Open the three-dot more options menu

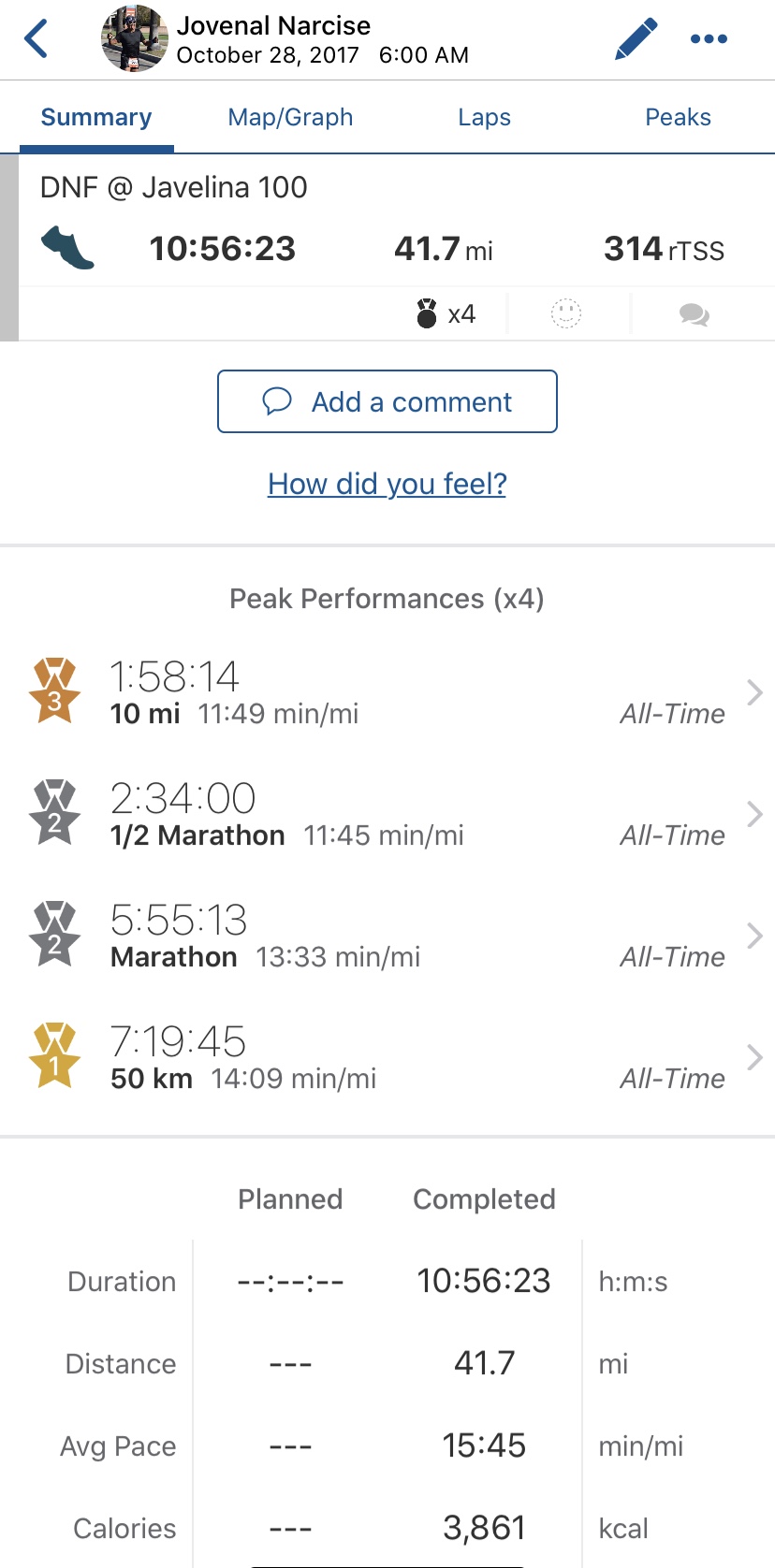tap(709, 39)
